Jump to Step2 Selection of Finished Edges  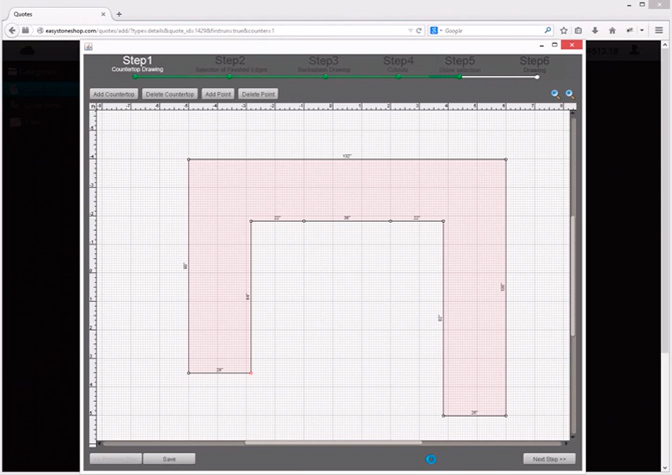(229, 64)
